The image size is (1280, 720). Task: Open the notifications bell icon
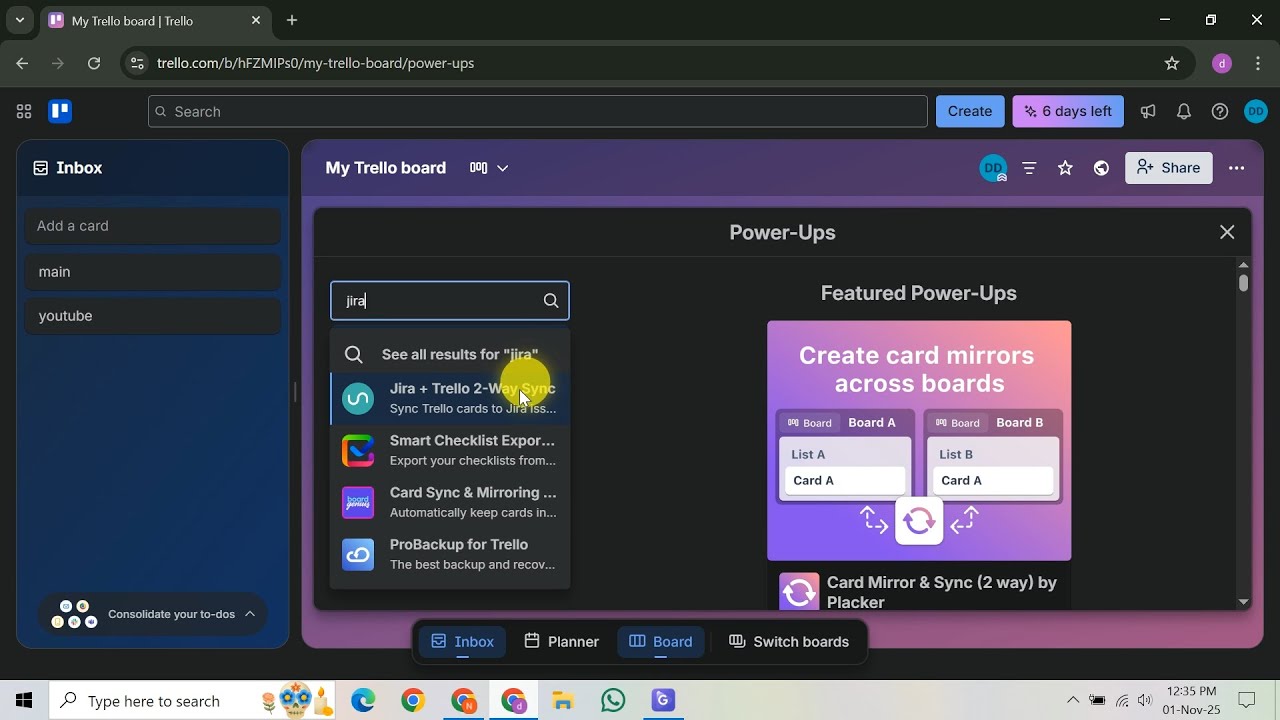pyautogui.click(x=1184, y=111)
